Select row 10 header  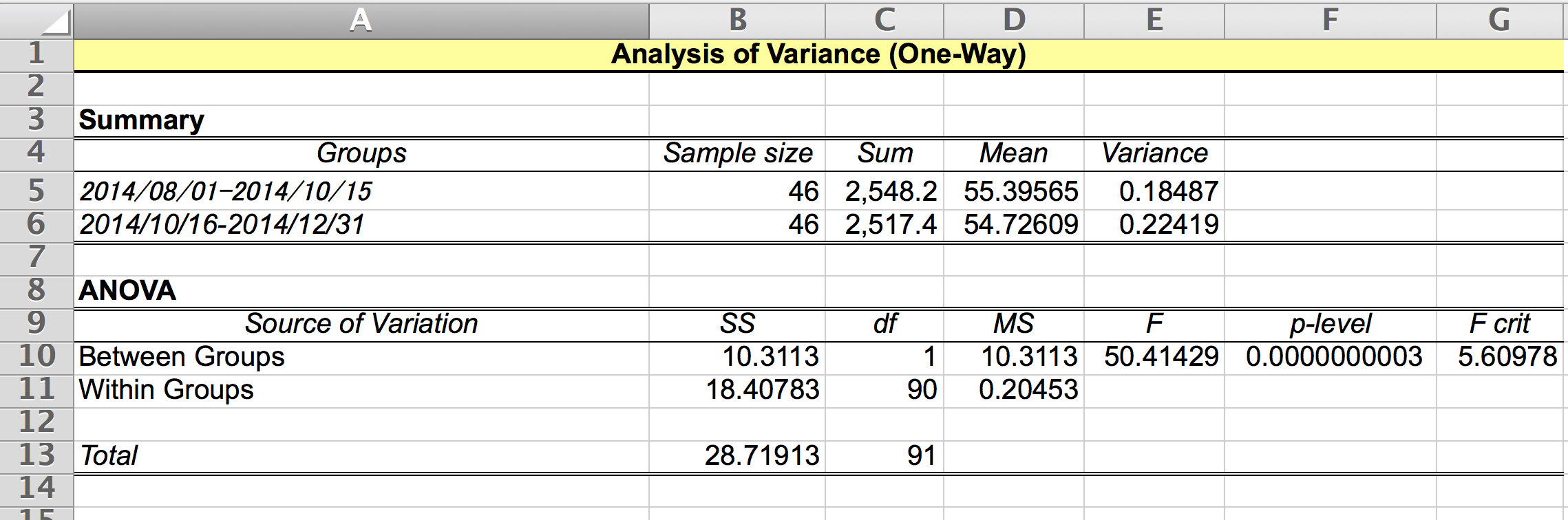pos(36,356)
